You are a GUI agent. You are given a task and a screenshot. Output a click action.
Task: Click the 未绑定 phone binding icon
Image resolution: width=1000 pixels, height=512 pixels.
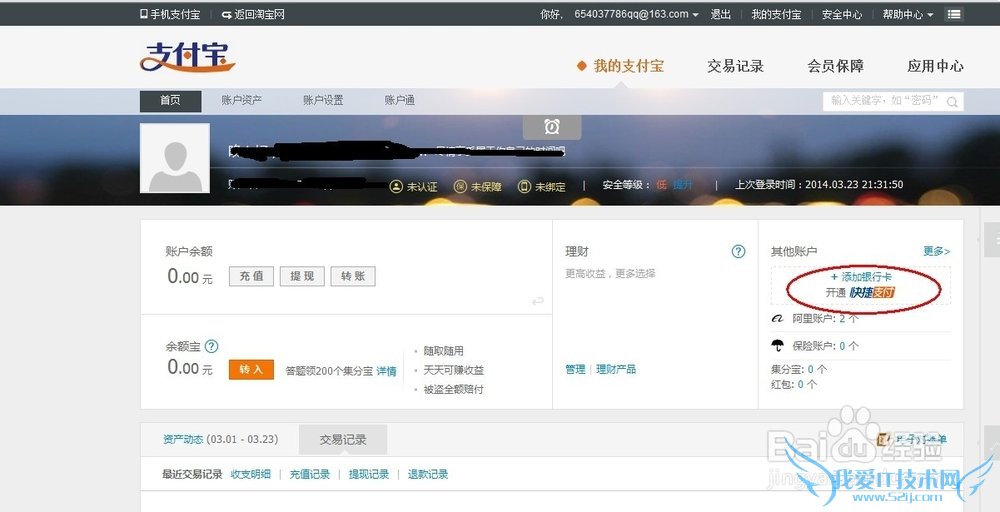click(524, 186)
